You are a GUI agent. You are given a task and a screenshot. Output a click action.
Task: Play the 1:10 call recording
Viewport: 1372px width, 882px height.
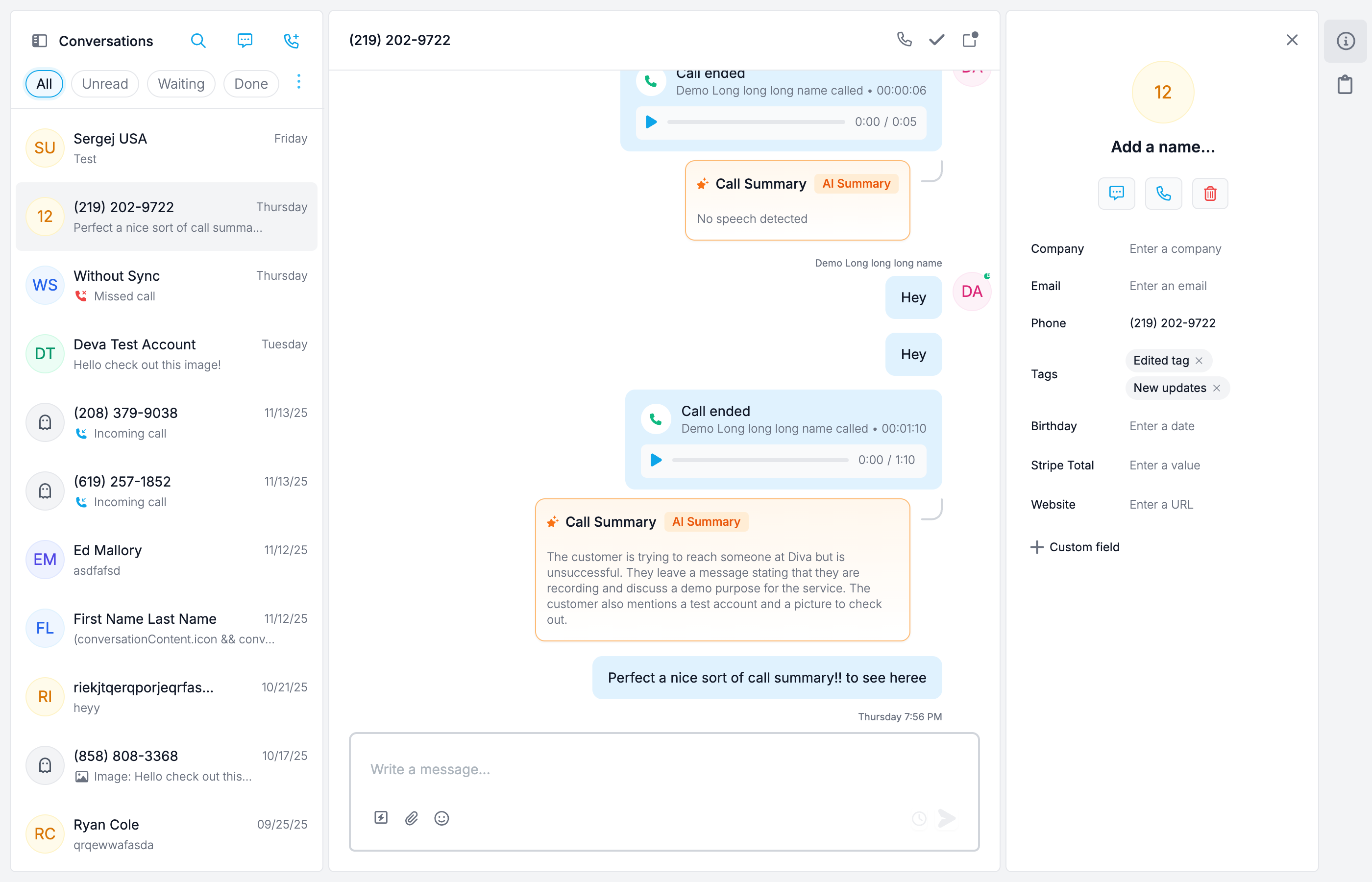[x=656, y=460]
